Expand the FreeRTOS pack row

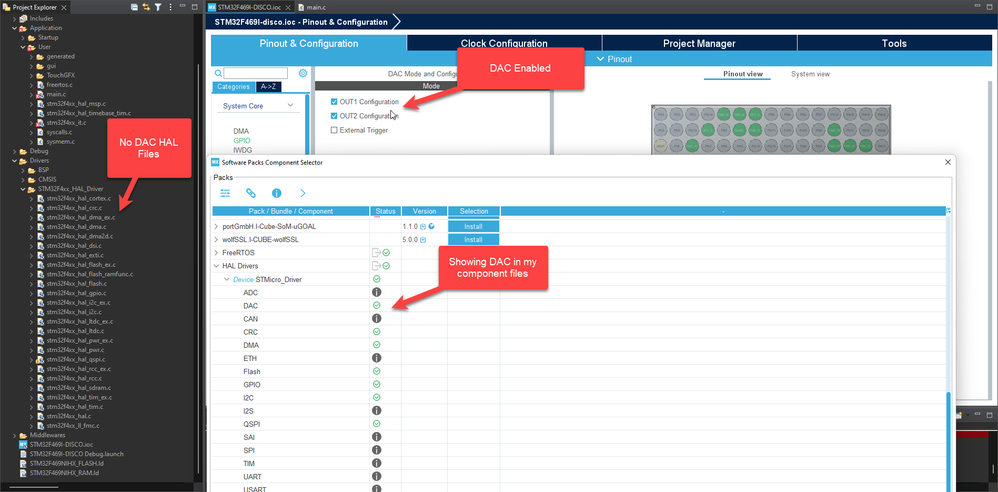tap(216, 253)
